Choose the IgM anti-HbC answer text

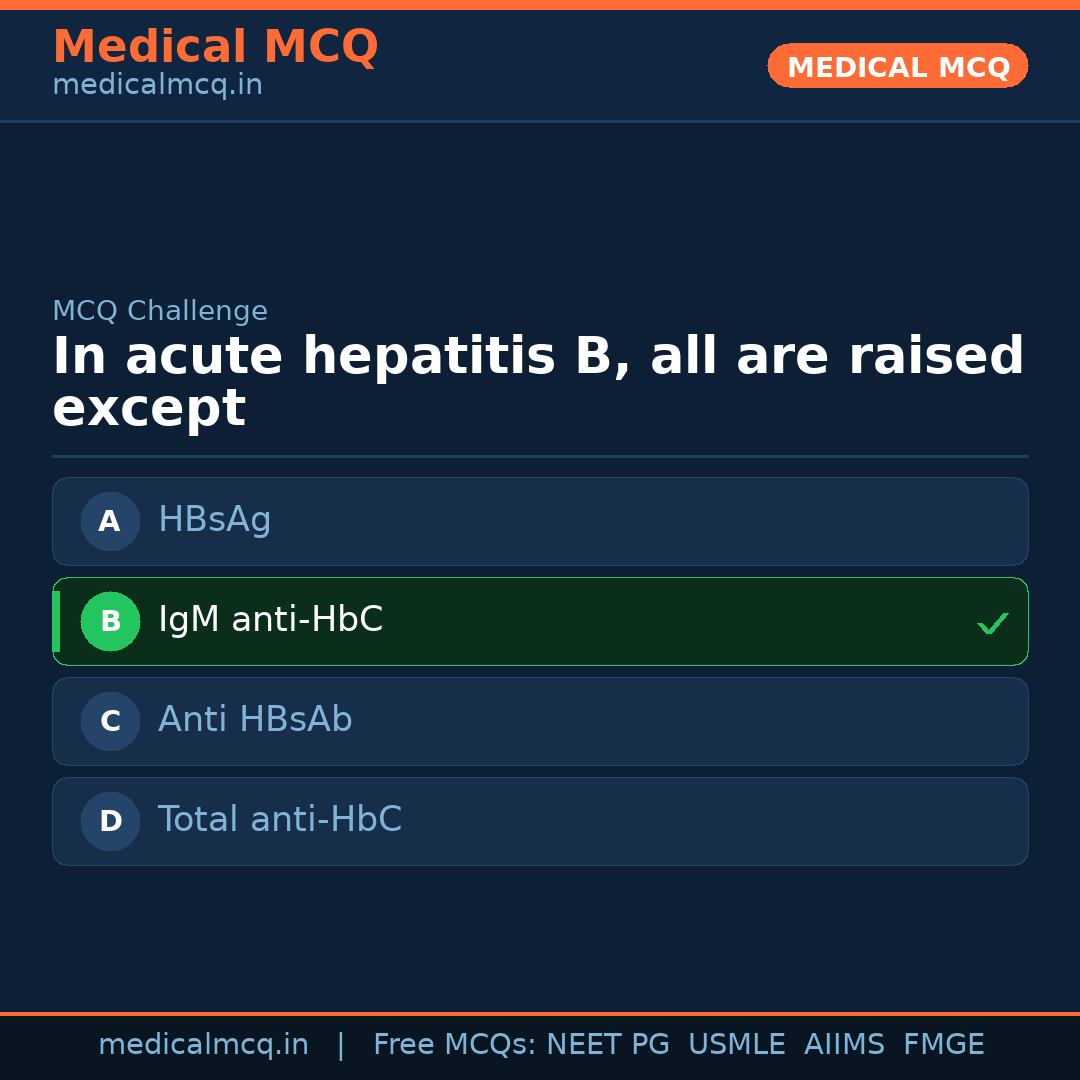tap(270, 620)
